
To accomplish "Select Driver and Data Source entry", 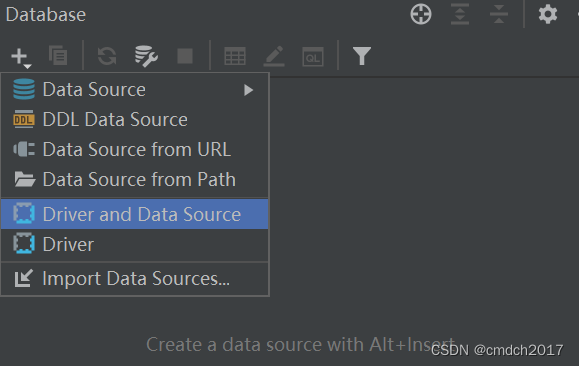I will point(135,214).
